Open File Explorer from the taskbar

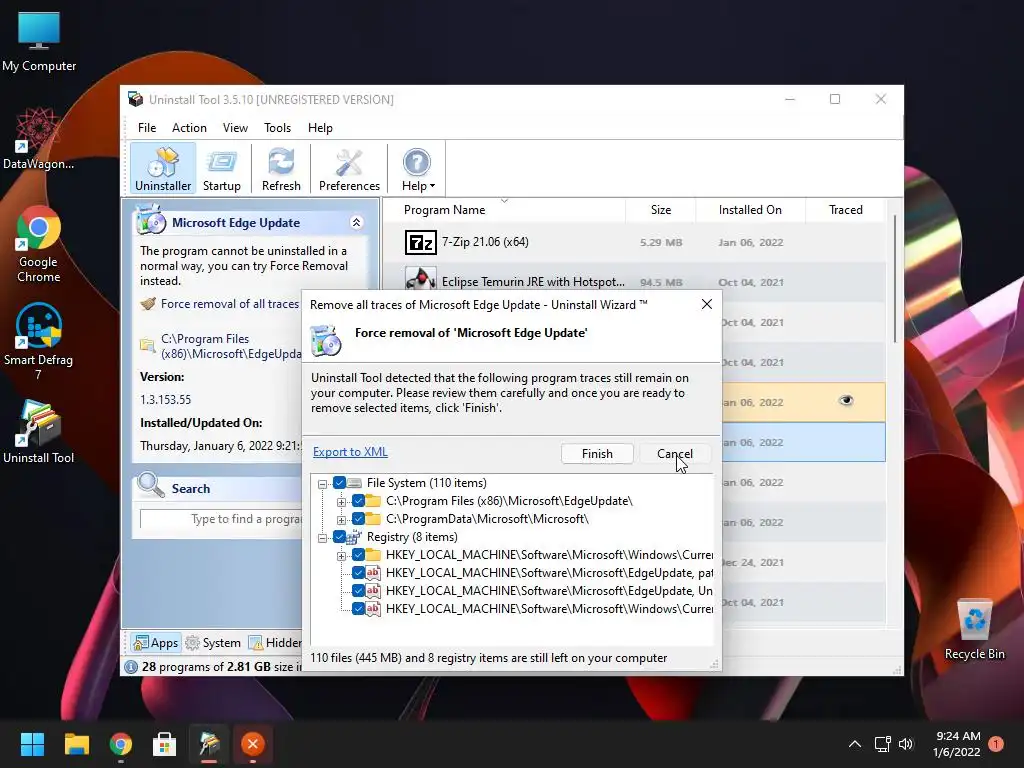(x=76, y=744)
